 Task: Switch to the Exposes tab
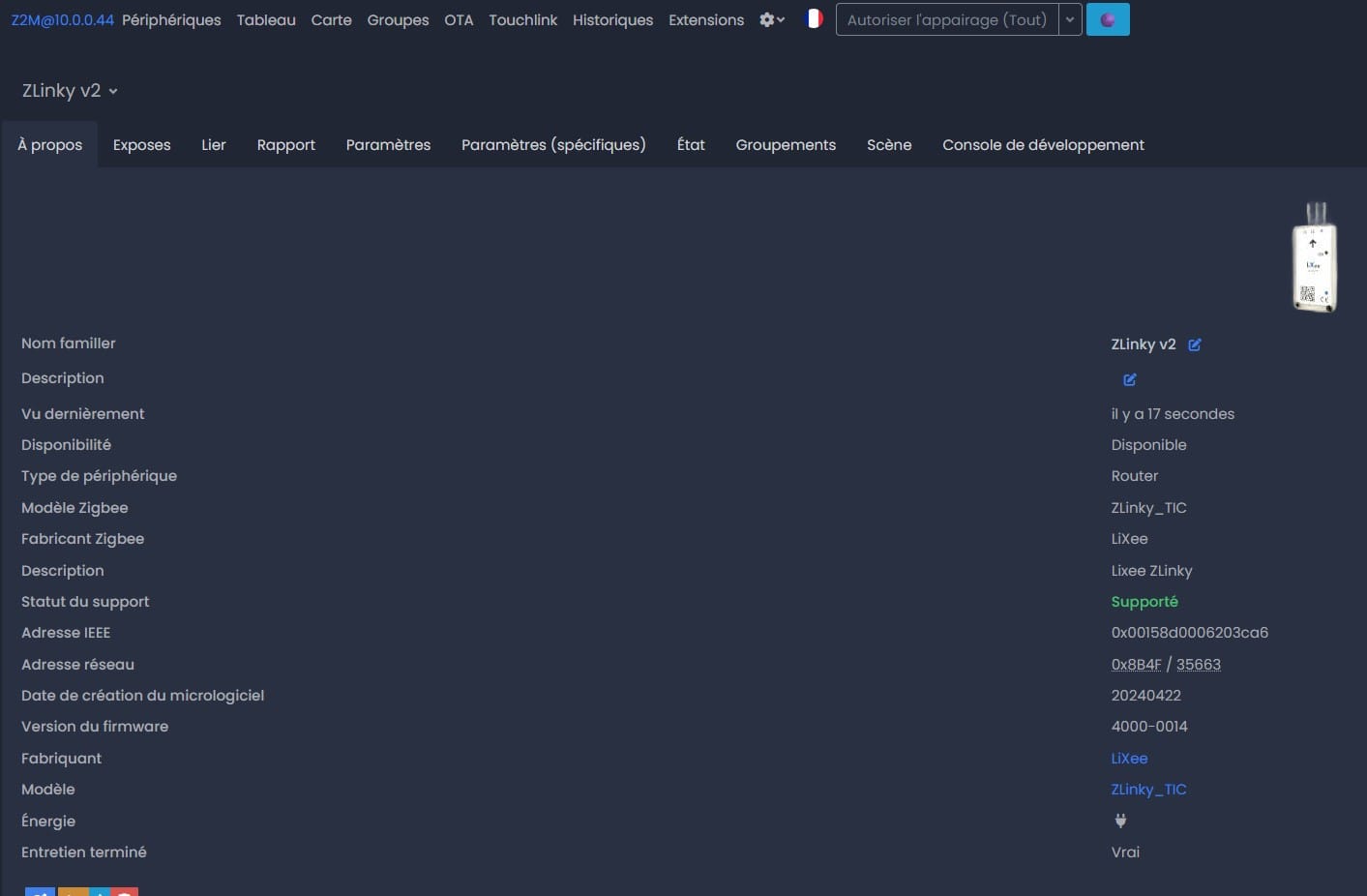tap(141, 144)
